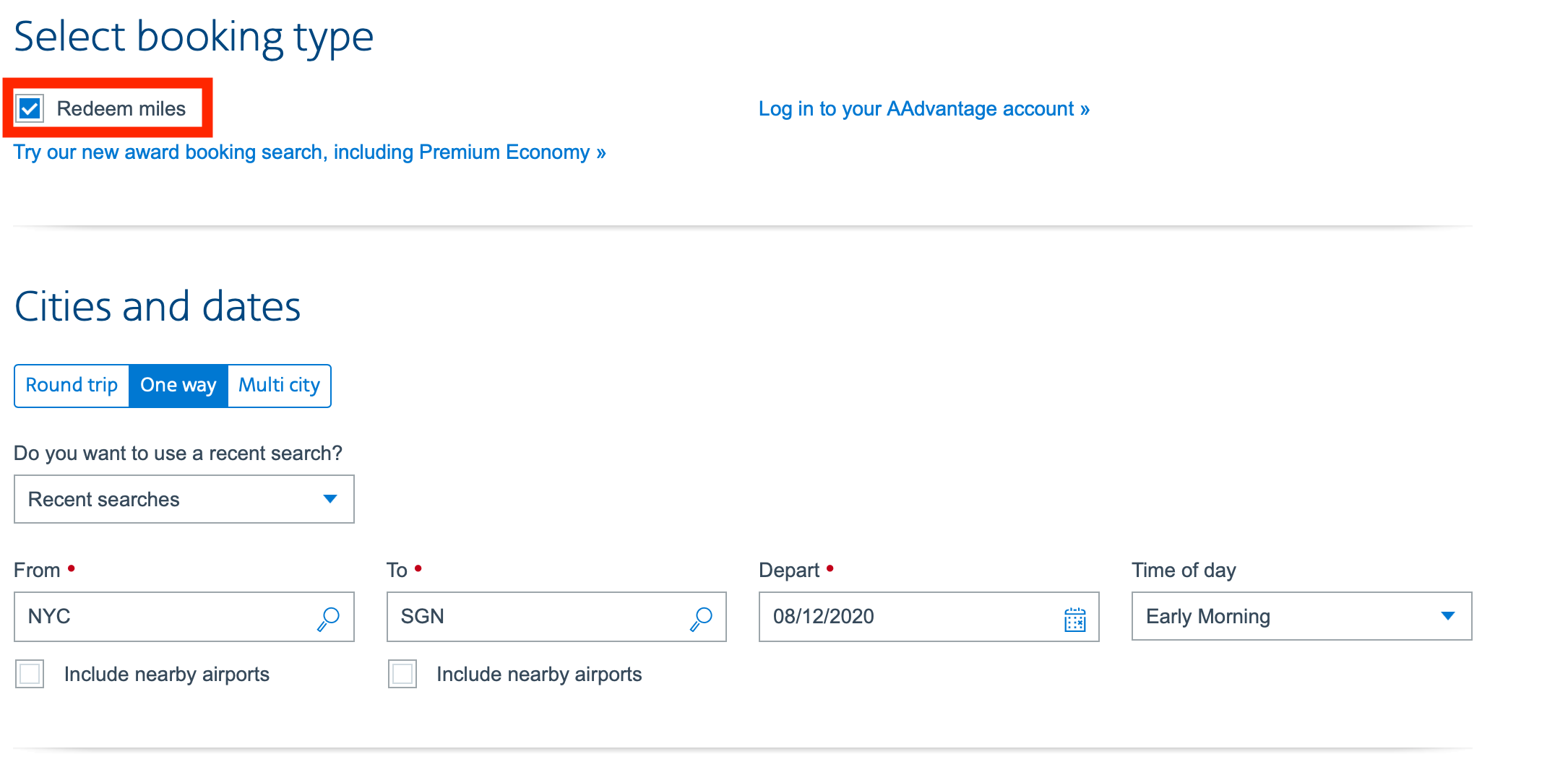Open Log in to AAdvantage account link
This screenshot has width=1568, height=767.
[924, 109]
